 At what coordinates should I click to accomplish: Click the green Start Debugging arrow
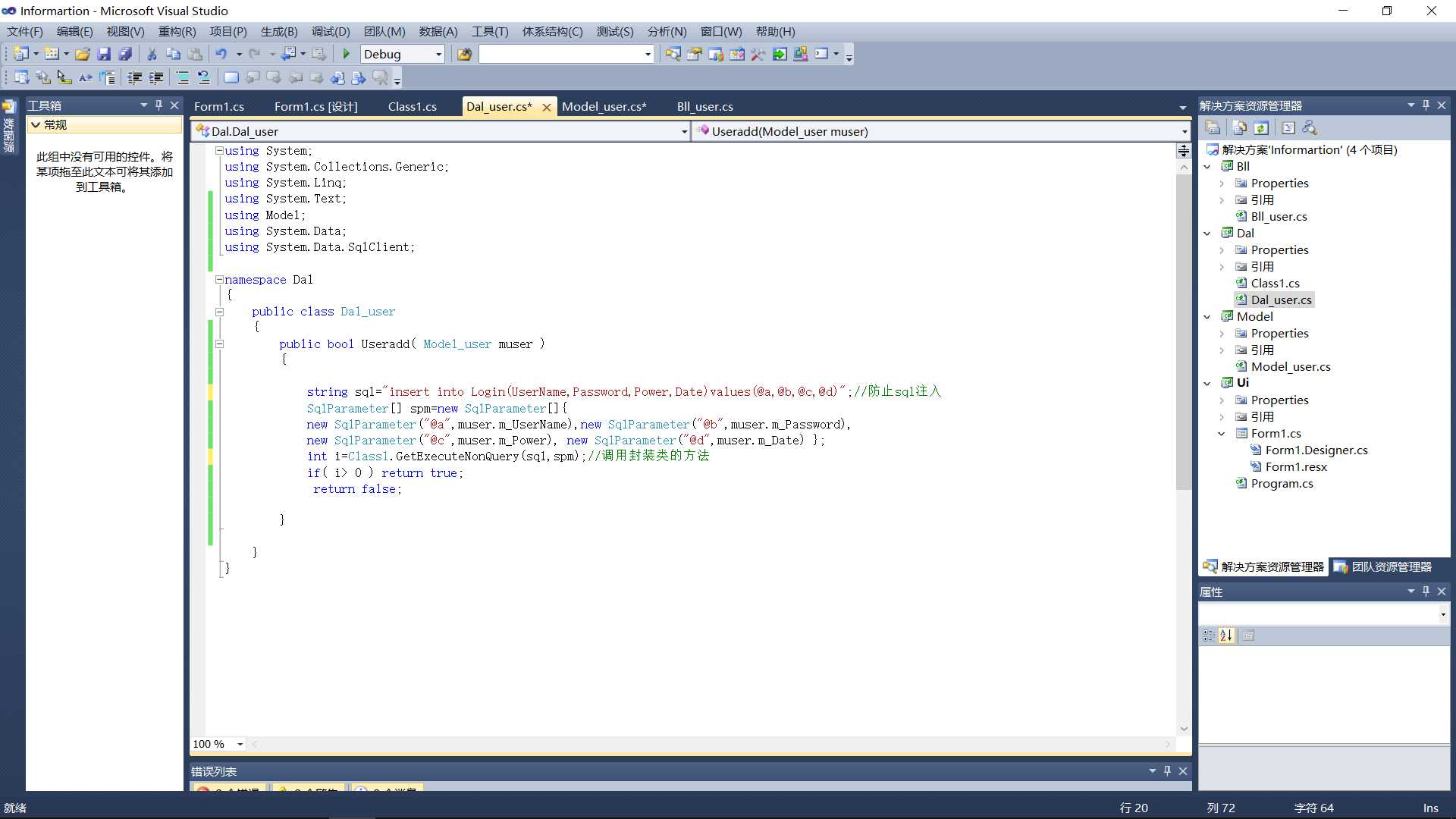pos(347,54)
